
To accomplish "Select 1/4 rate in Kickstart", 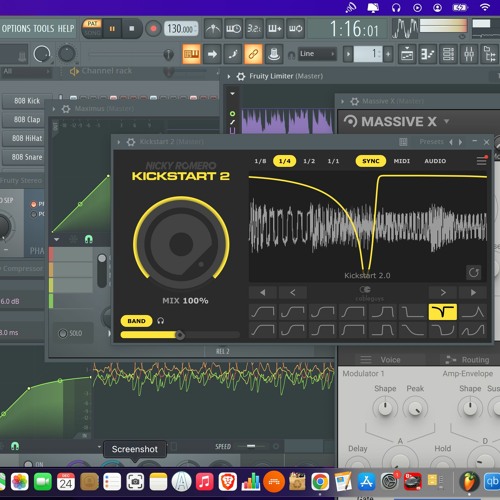I will tap(285, 161).
